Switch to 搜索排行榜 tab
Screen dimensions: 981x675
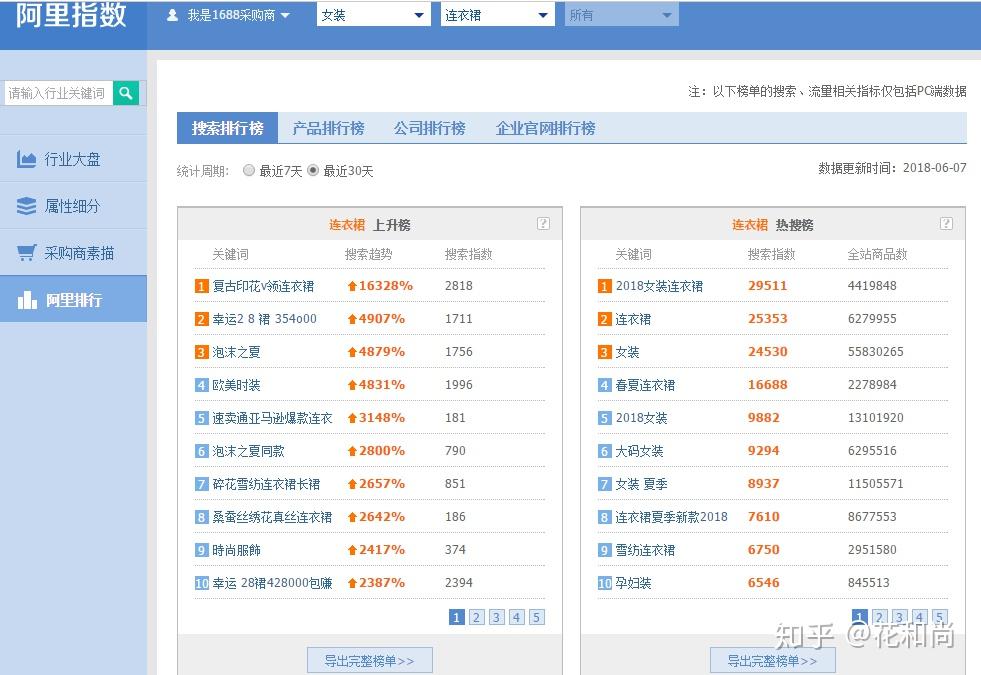point(227,128)
